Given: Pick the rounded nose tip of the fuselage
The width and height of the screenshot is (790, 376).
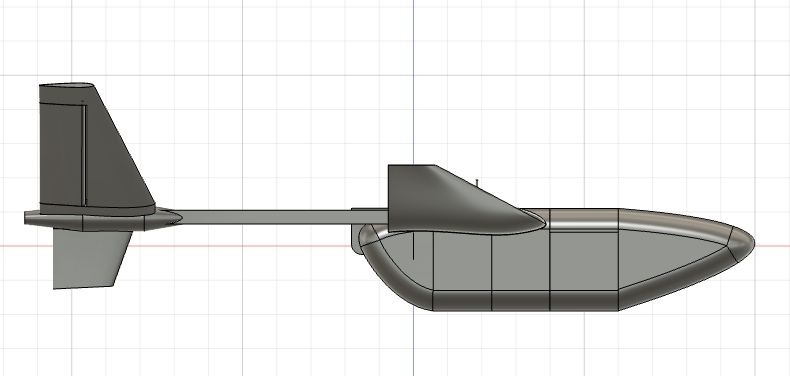Looking at the screenshot, I should (742, 244).
